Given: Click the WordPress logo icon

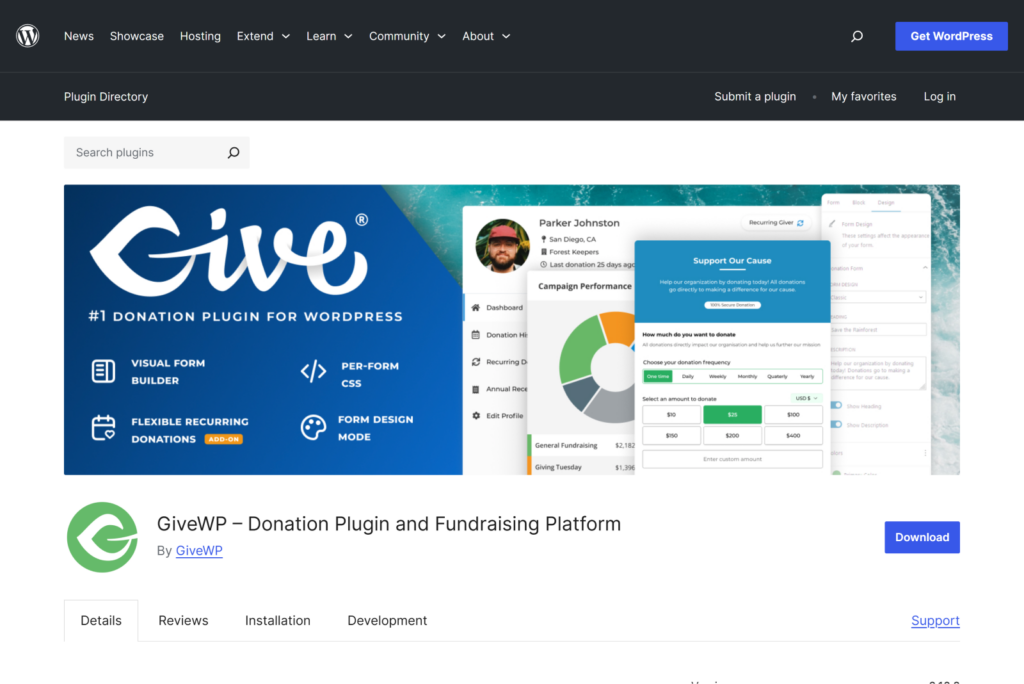Looking at the screenshot, I should (27, 35).
